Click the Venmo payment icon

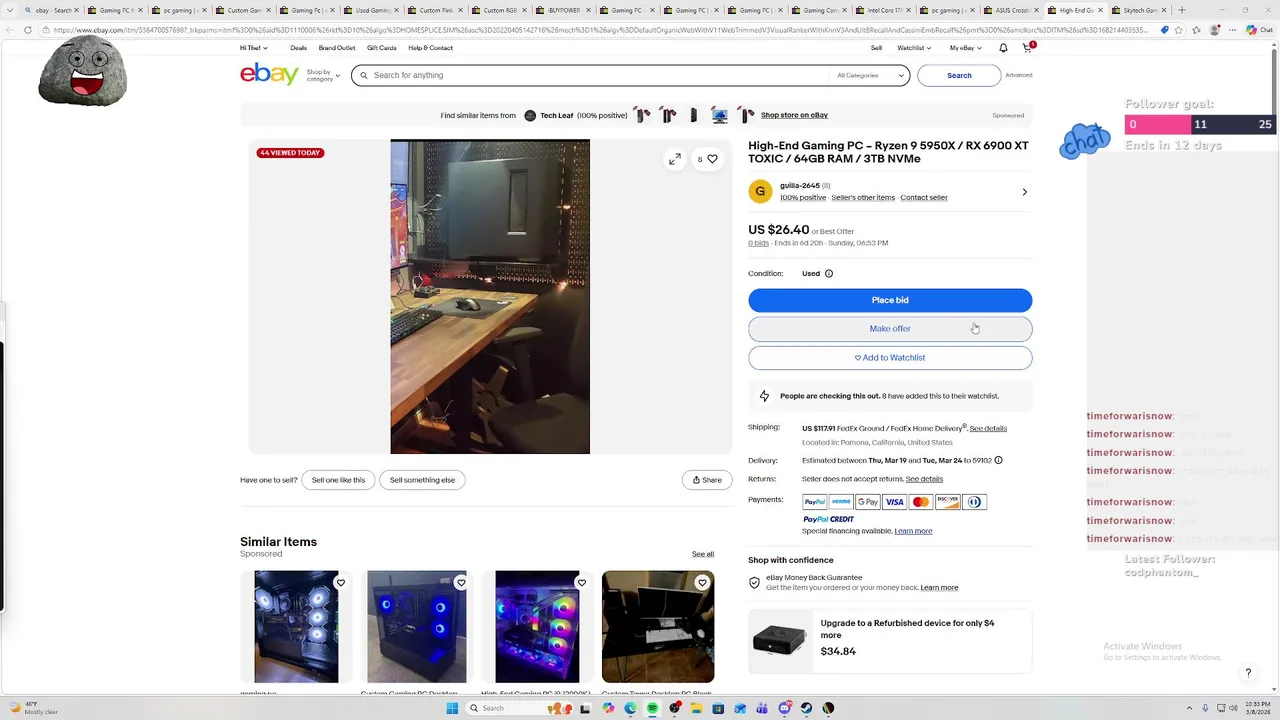click(x=841, y=502)
